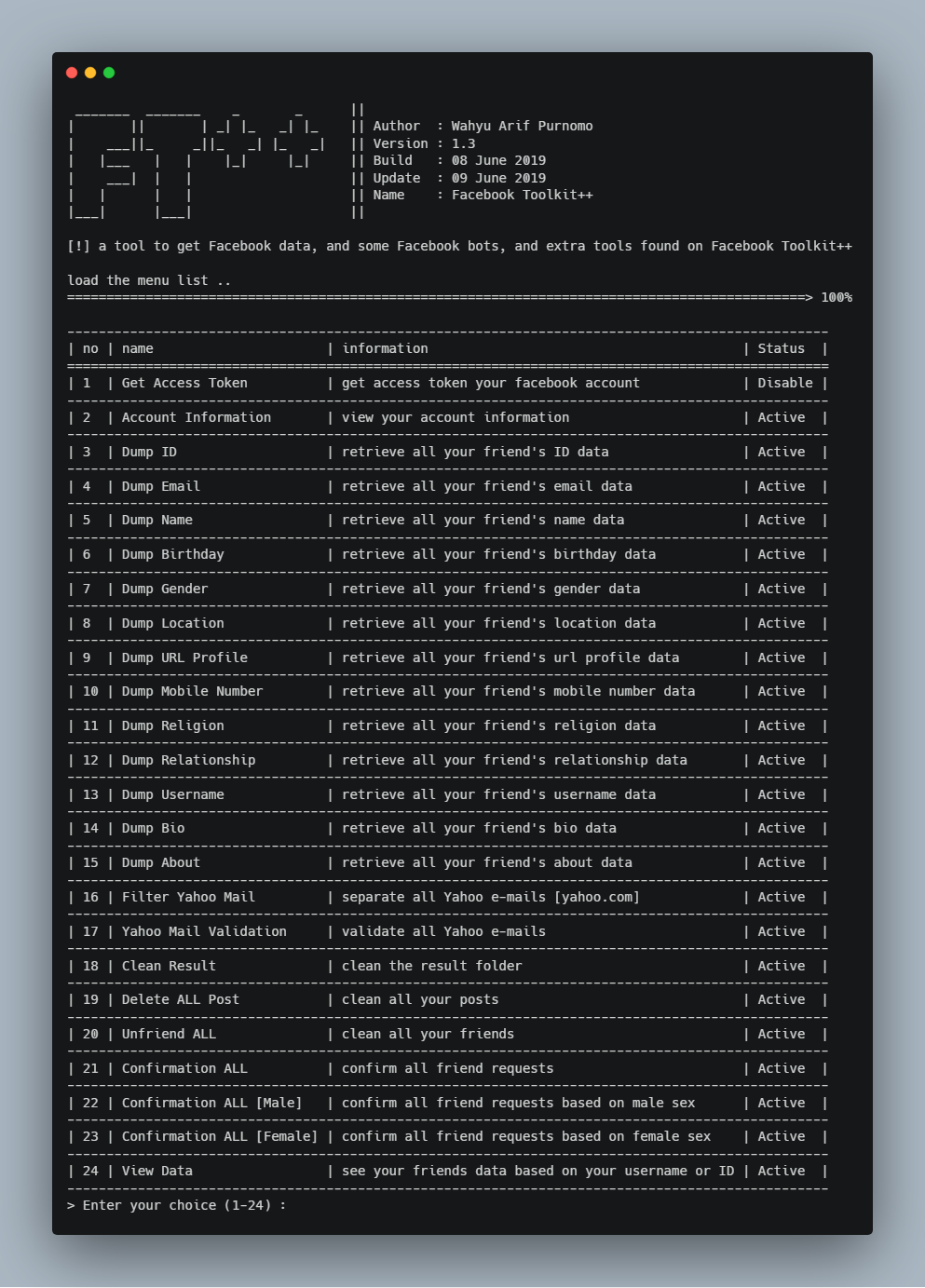Image resolution: width=925 pixels, height=1288 pixels.
Task: Click the red close window dot
Action: click(x=72, y=73)
